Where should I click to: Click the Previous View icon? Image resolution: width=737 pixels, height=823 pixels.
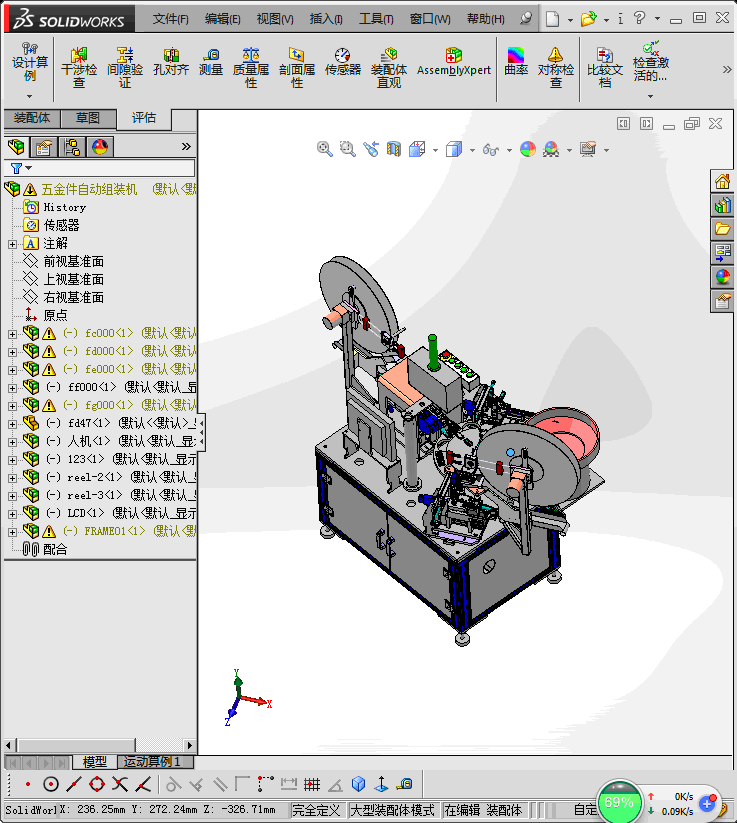pyautogui.click(x=371, y=149)
